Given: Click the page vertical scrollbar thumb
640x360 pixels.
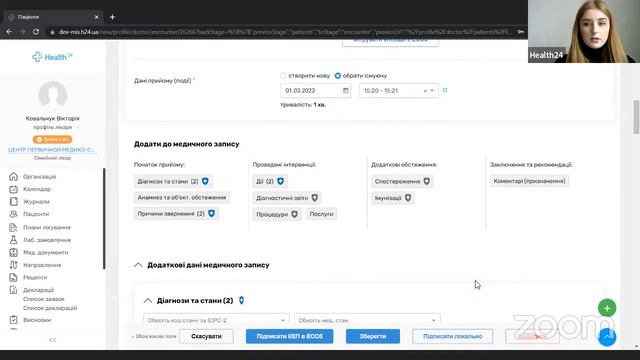Looking at the screenshot, I should click(636, 117).
